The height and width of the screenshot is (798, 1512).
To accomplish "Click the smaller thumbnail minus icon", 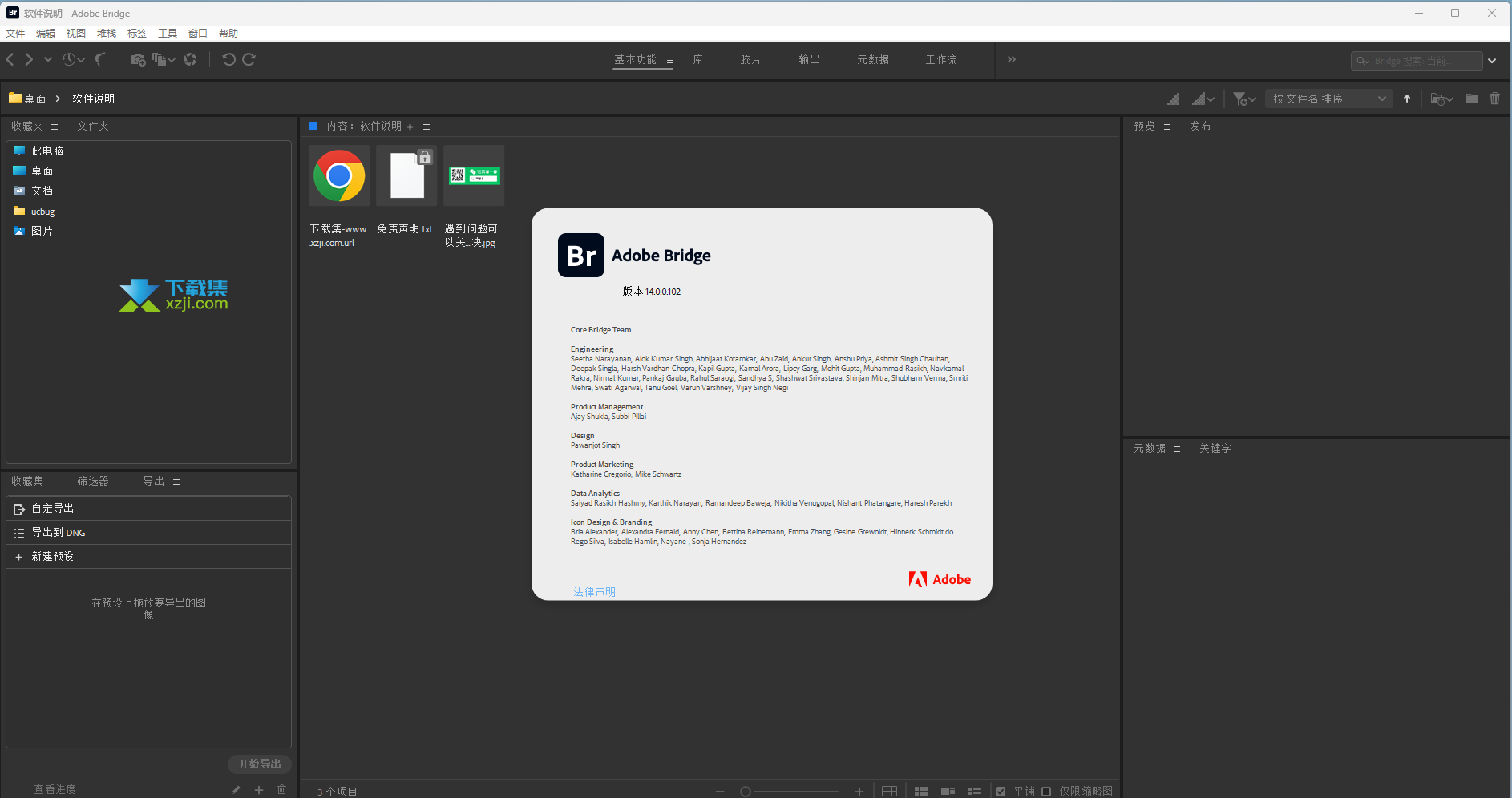I will (x=720, y=791).
